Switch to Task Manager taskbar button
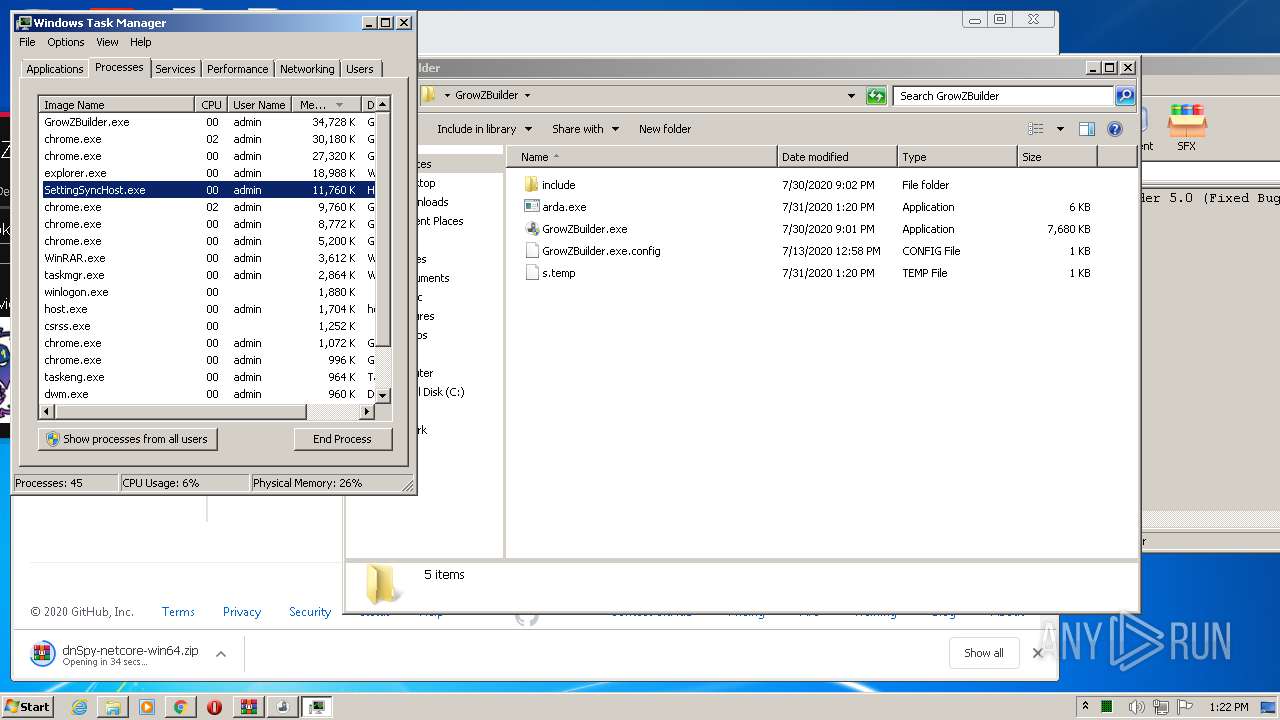 tap(316, 707)
